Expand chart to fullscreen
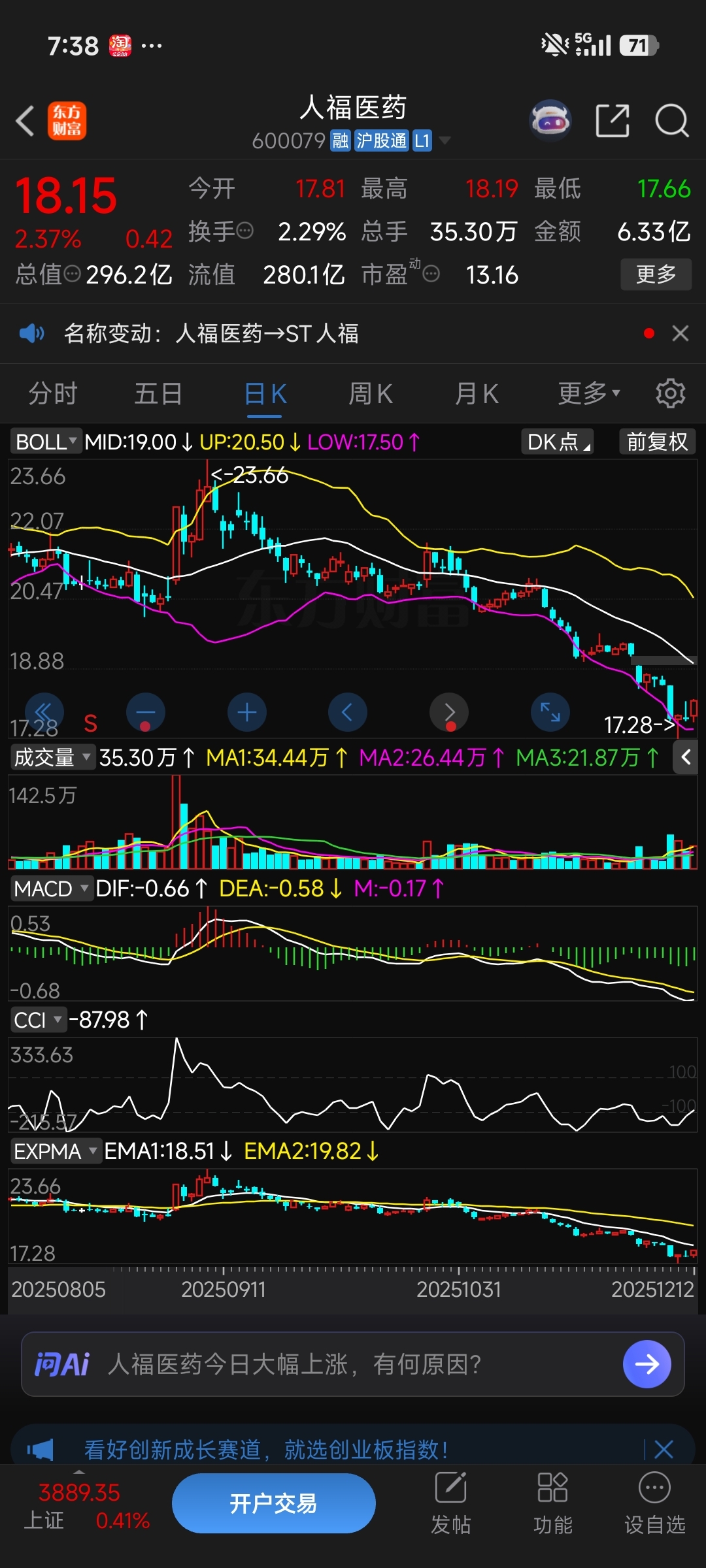The height and width of the screenshot is (1568, 706). coord(550,712)
